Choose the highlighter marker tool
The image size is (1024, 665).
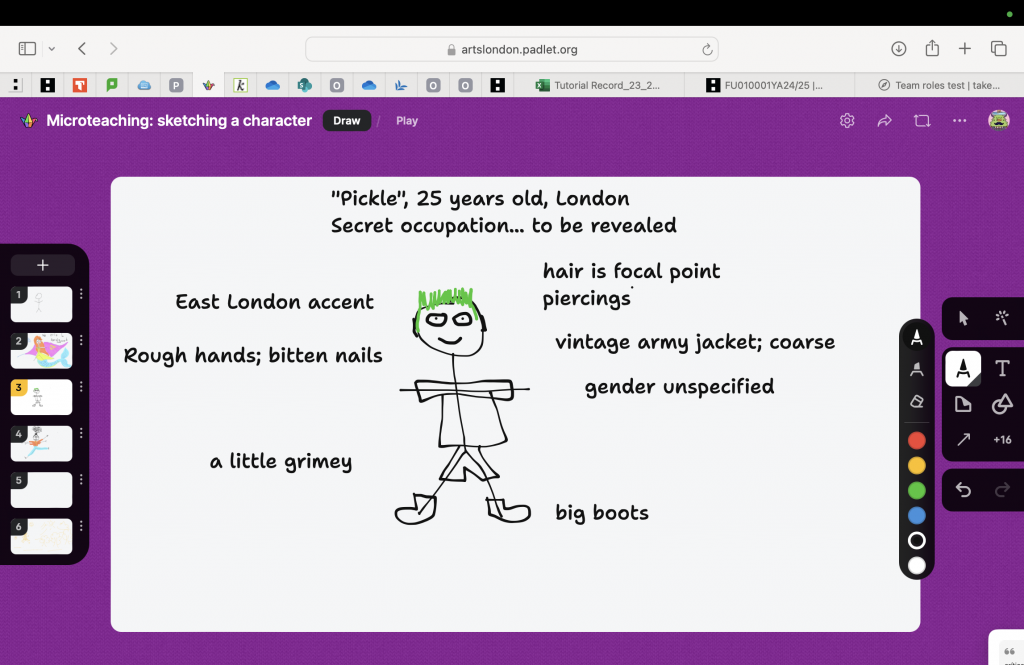coord(917,369)
